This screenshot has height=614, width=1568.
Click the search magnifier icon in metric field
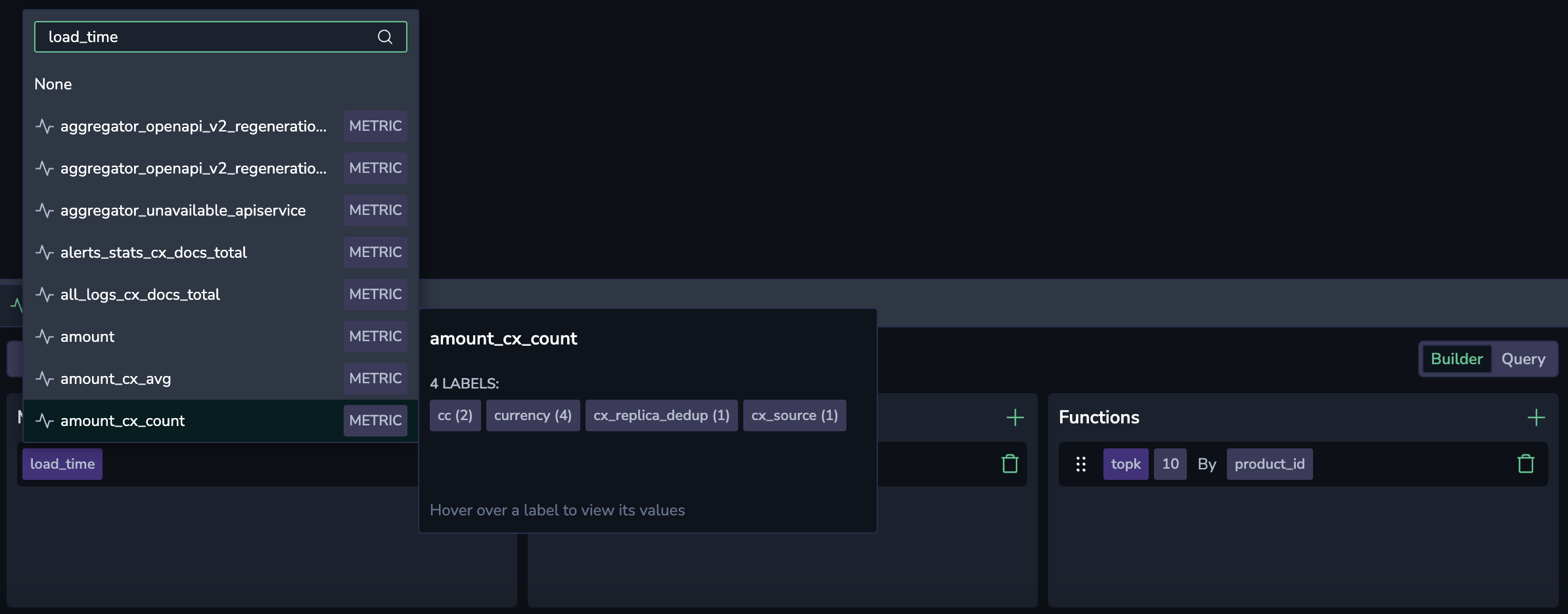385,37
